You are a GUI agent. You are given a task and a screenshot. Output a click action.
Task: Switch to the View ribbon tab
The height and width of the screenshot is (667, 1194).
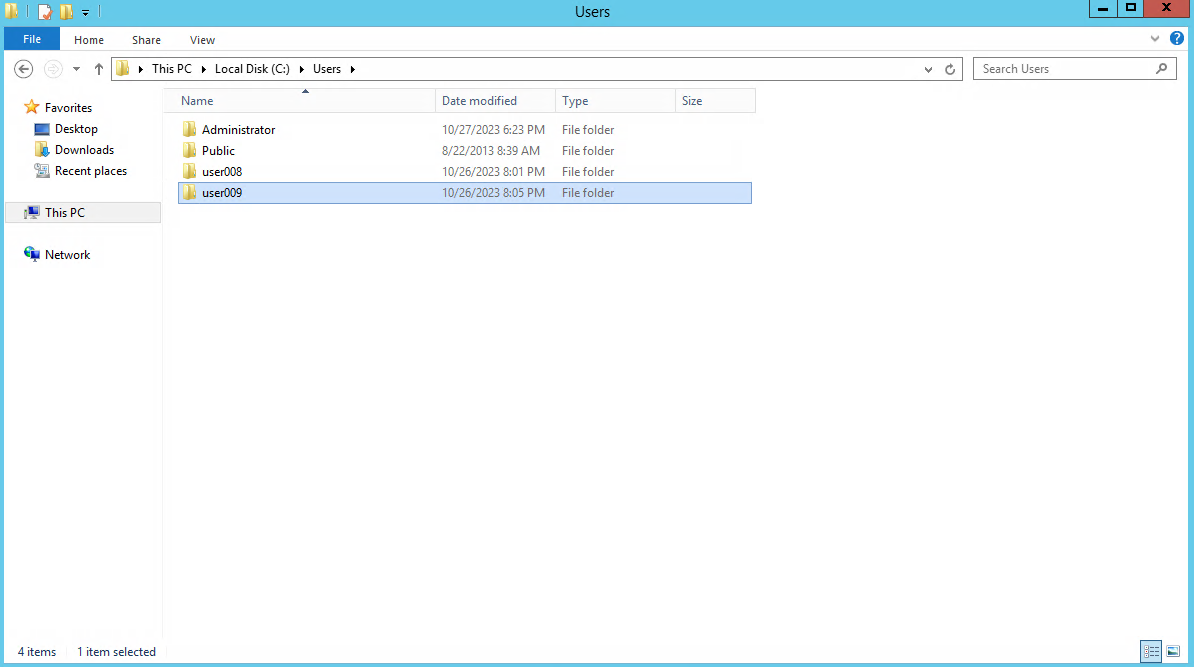coord(203,40)
